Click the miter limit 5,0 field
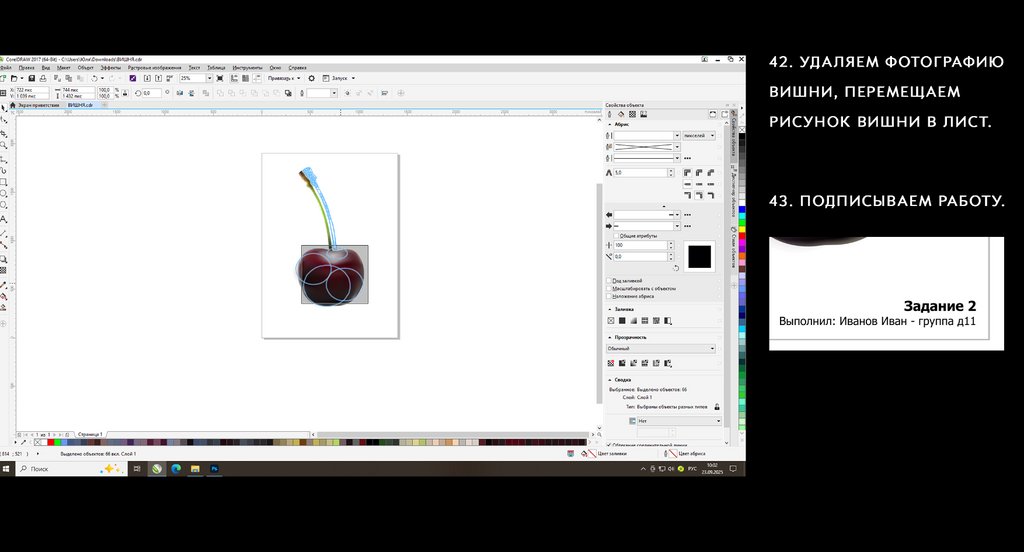 [x=640, y=172]
